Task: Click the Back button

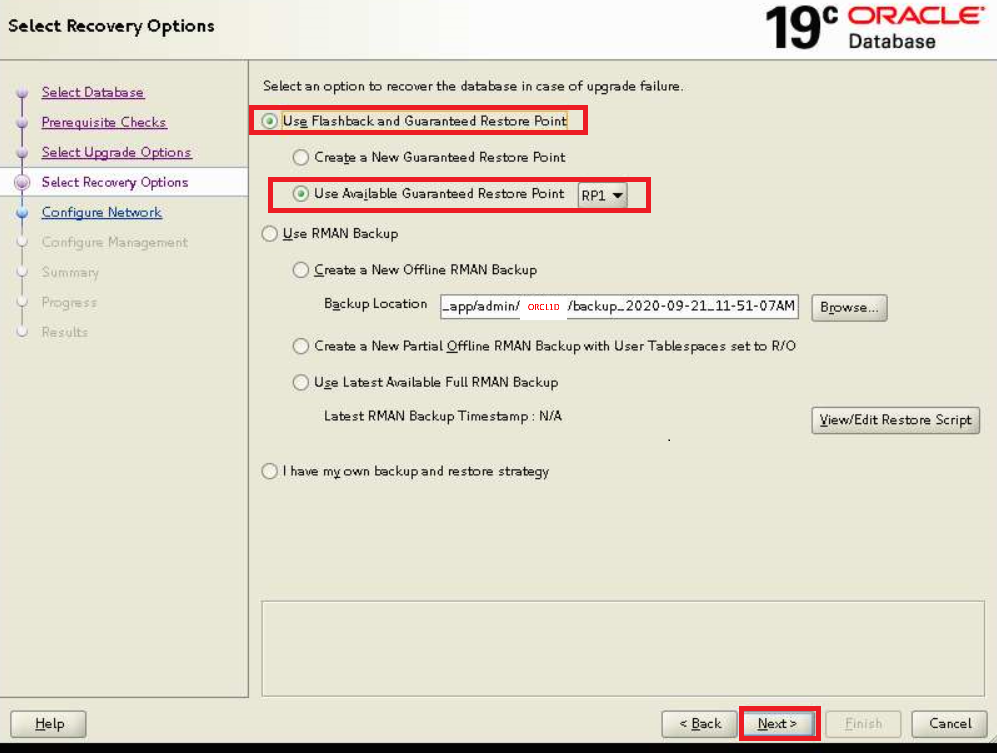Action: (x=699, y=723)
